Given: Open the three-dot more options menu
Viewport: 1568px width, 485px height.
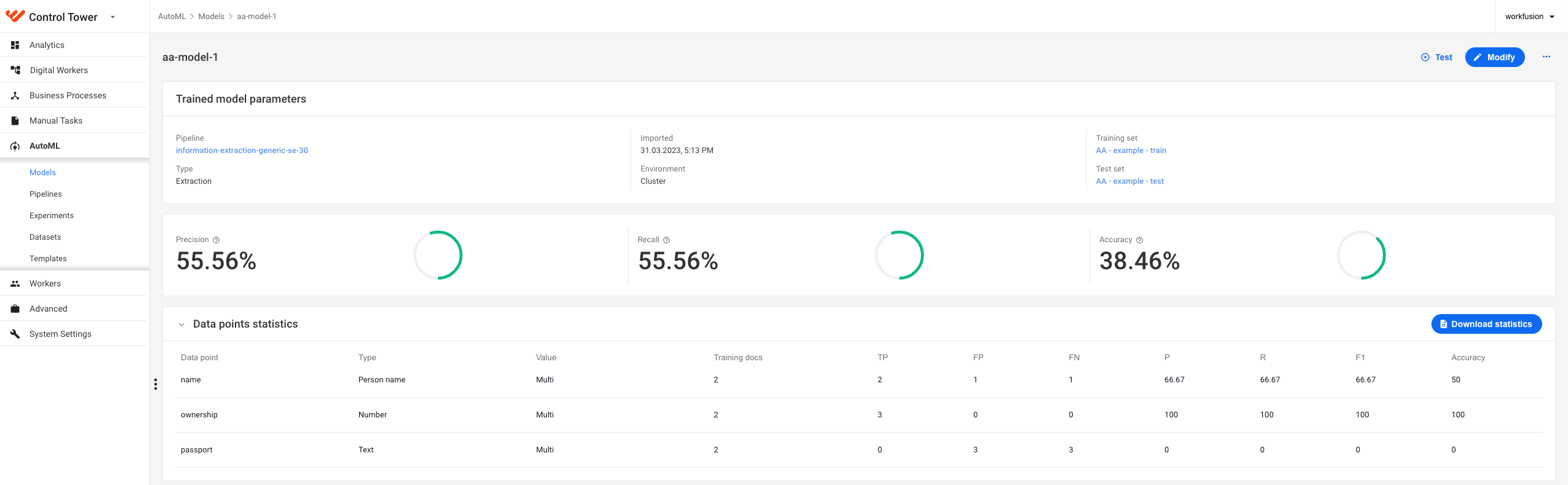Looking at the screenshot, I should coord(1546,57).
